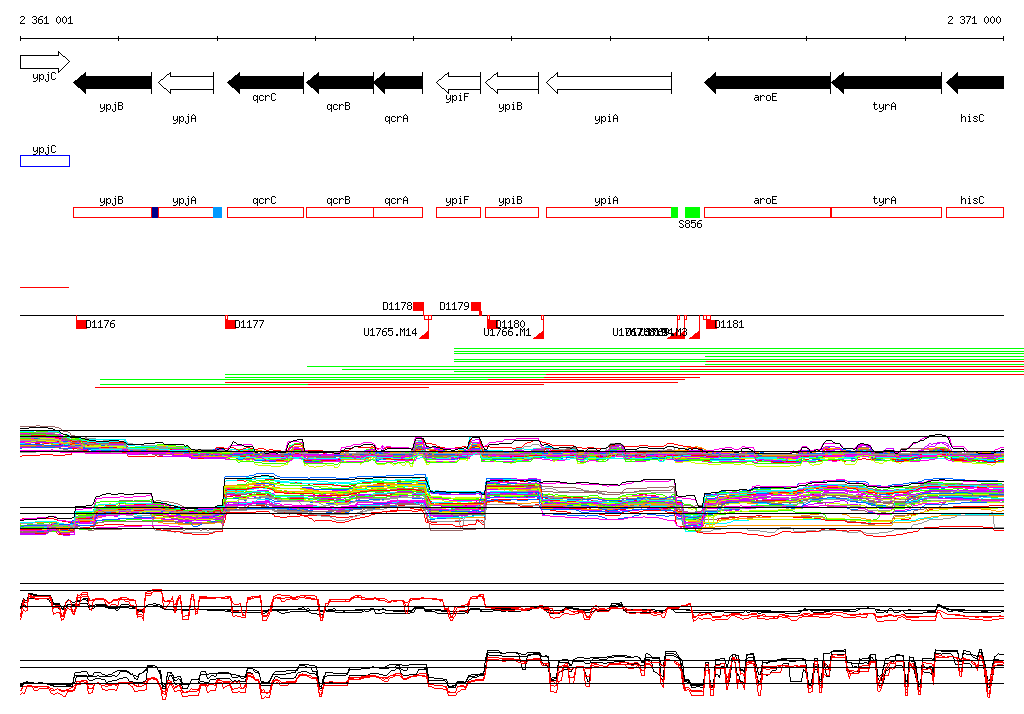Select the hisC gene arrow

tap(975, 82)
